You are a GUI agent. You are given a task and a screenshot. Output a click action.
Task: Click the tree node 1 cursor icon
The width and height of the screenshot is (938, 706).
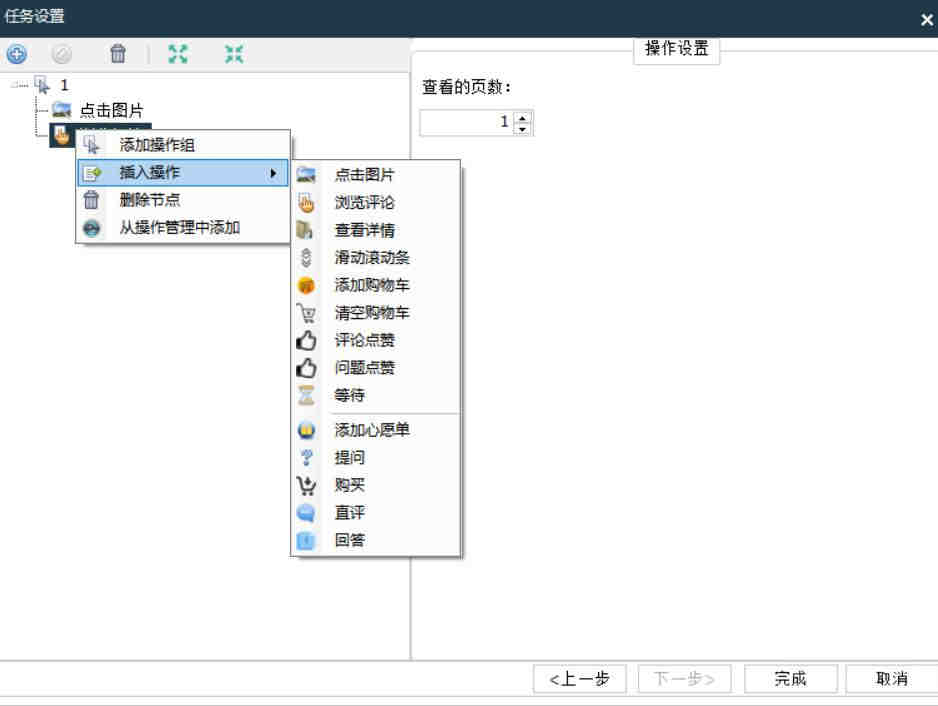click(42, 85)
